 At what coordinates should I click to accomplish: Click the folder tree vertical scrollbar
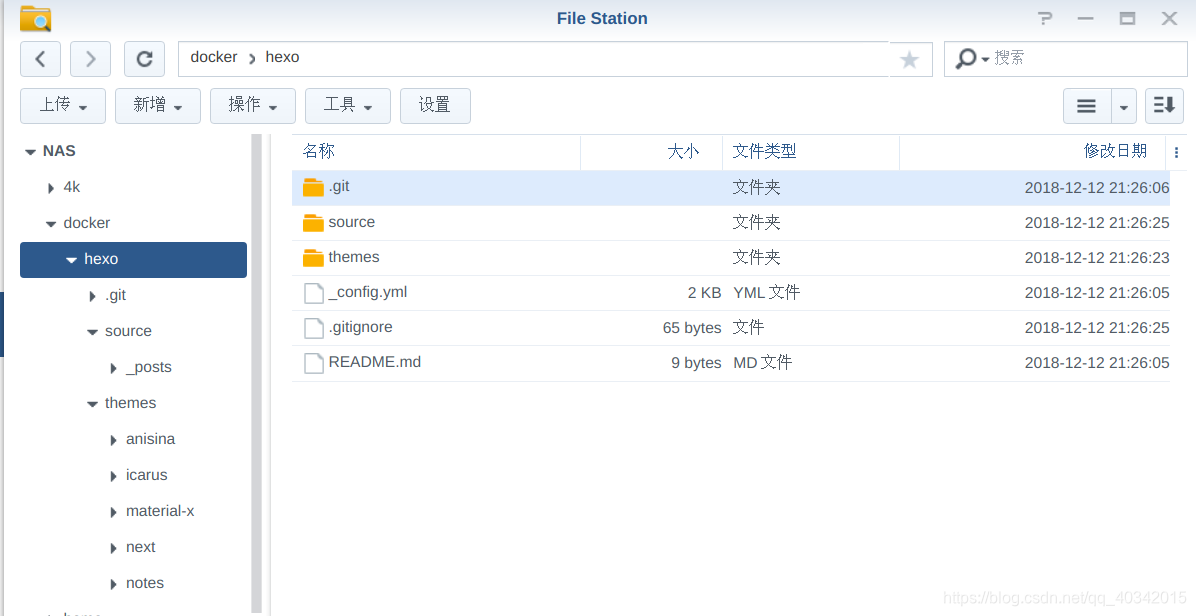click(x=257, y=374)
